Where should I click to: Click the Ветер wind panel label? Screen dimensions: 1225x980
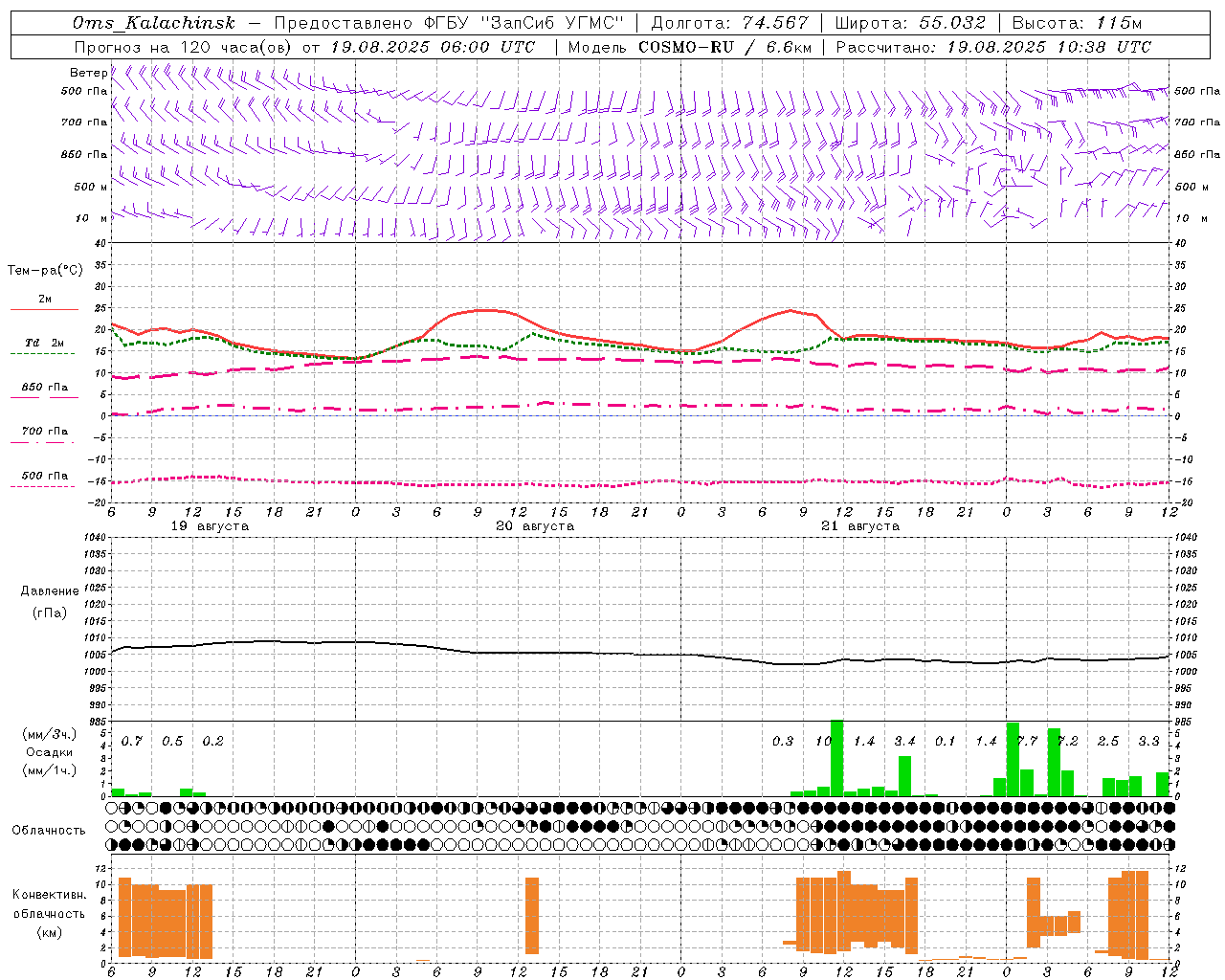pos(88,73)
